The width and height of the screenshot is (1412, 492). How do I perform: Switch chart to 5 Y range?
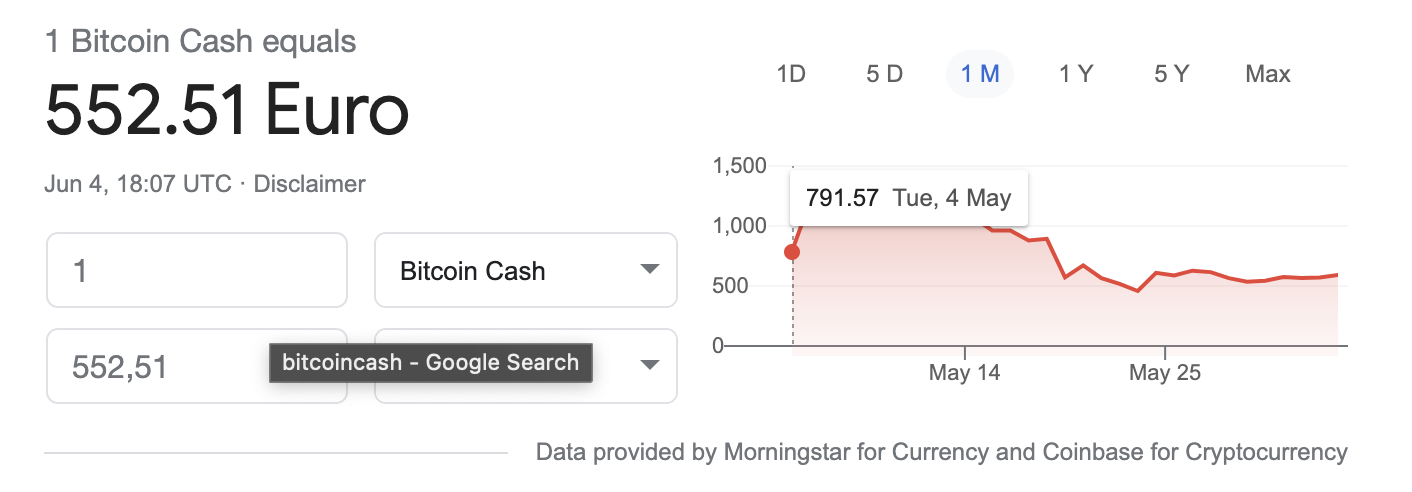click(1171, 74)
